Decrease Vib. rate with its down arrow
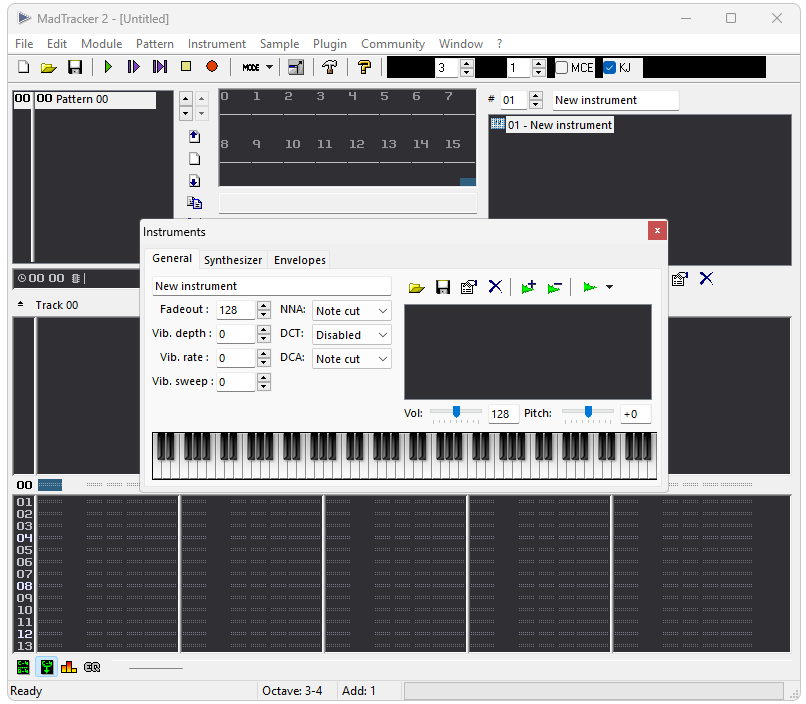806x704 pixels. coord(264,362)
